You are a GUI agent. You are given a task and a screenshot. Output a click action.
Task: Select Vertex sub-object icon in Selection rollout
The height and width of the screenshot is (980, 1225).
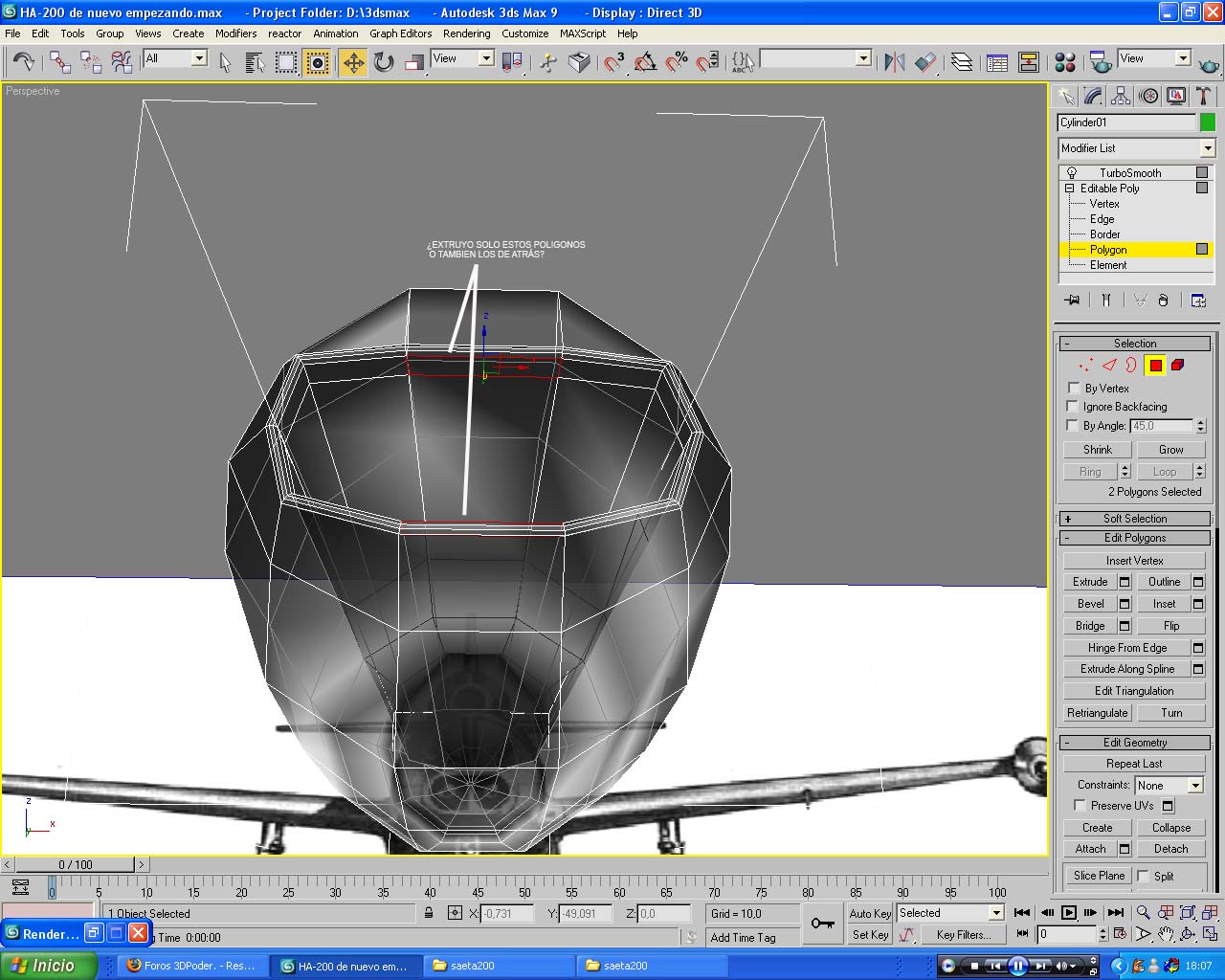pyautogui.click(x=1085, y=365)
